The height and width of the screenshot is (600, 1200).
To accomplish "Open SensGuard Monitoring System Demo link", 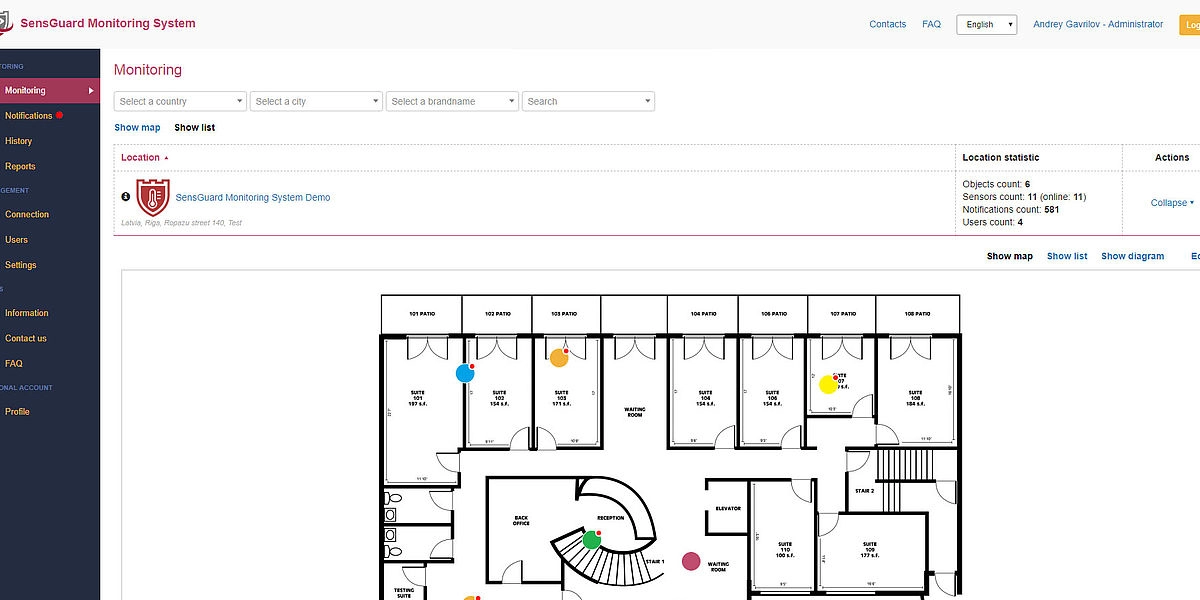I will 253,197.
